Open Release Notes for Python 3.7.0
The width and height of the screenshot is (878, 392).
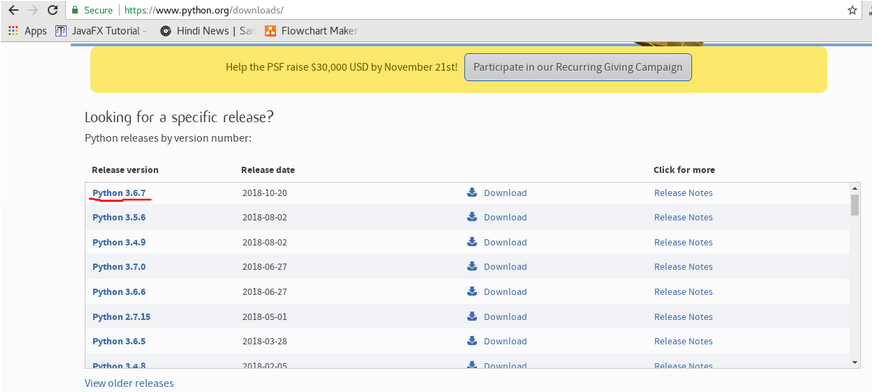[683, 267]
